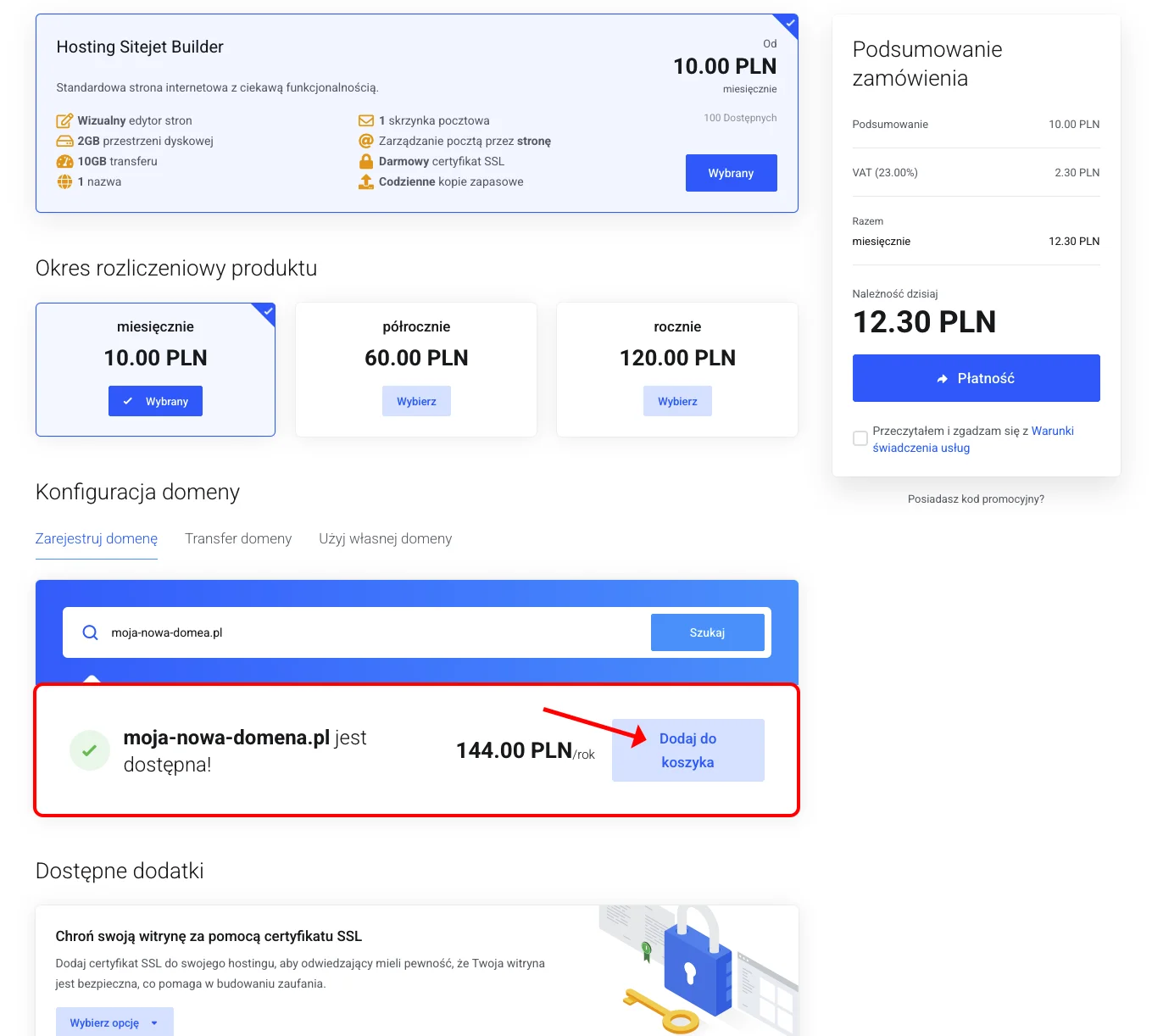Click the globe icon beside 1 nazwa

tap(64, 181)
